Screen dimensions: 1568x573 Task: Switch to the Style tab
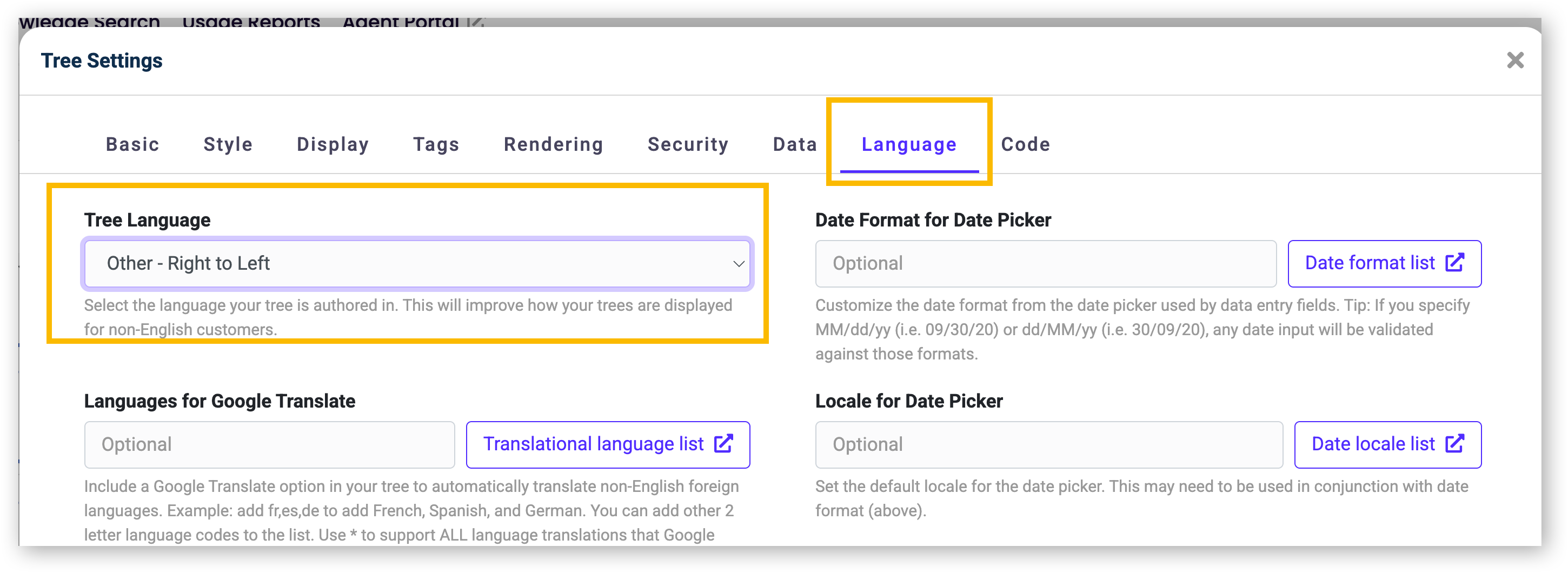(x=228, y=144)
